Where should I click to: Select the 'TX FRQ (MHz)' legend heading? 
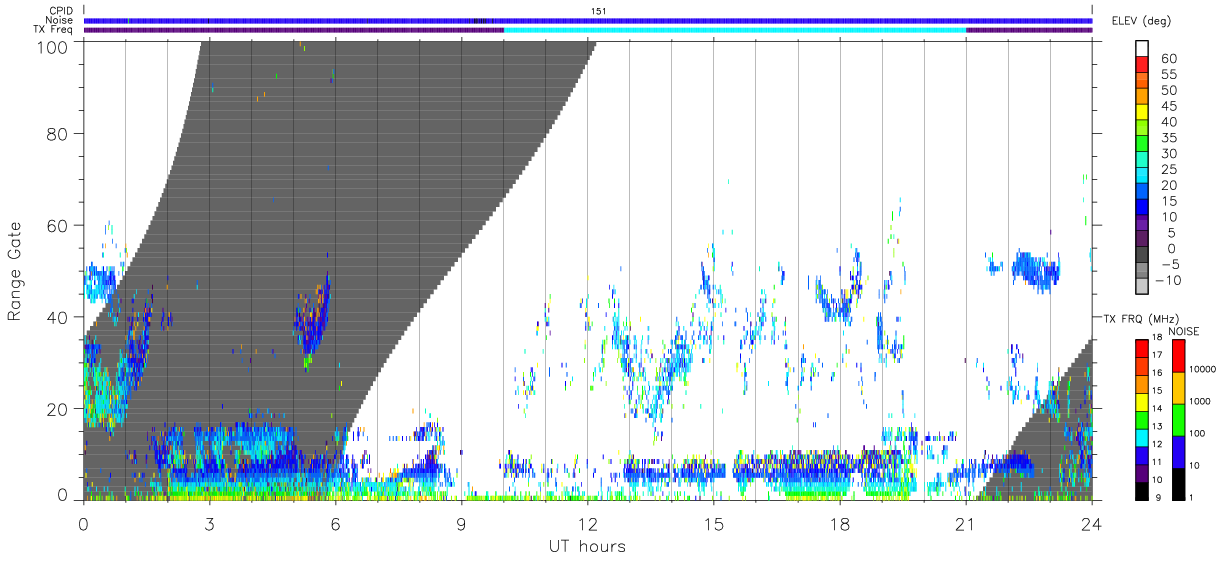point(1140,318)
